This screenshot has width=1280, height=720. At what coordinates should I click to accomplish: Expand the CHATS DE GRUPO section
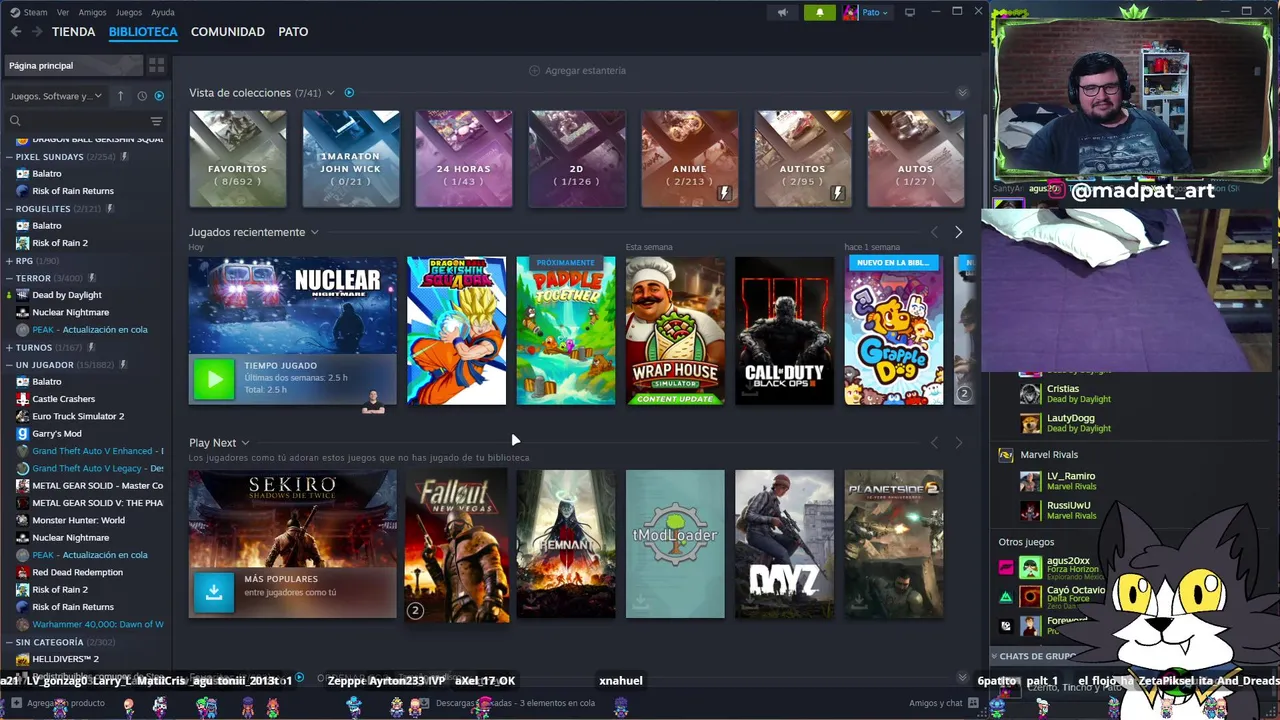click(1035, 656)
